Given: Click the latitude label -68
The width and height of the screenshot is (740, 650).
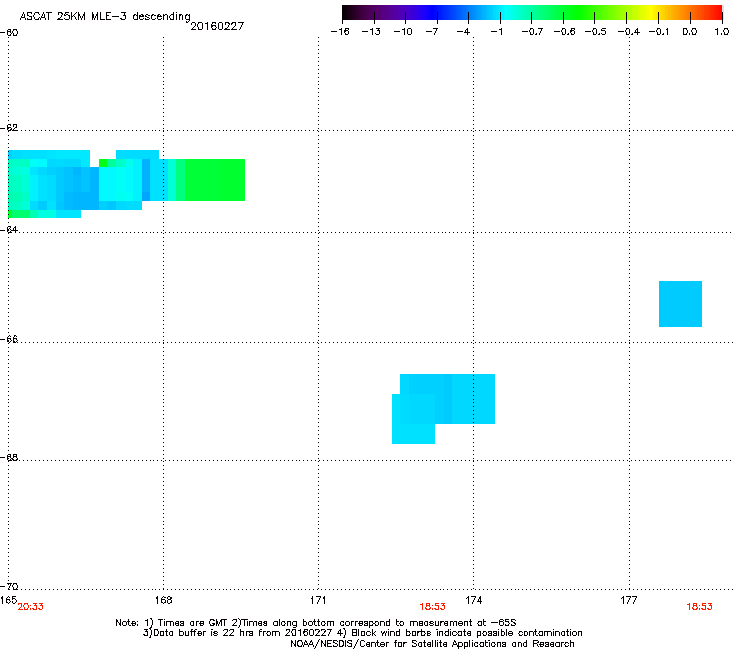Looking at the screenshot, I should (x=9, y=458).
